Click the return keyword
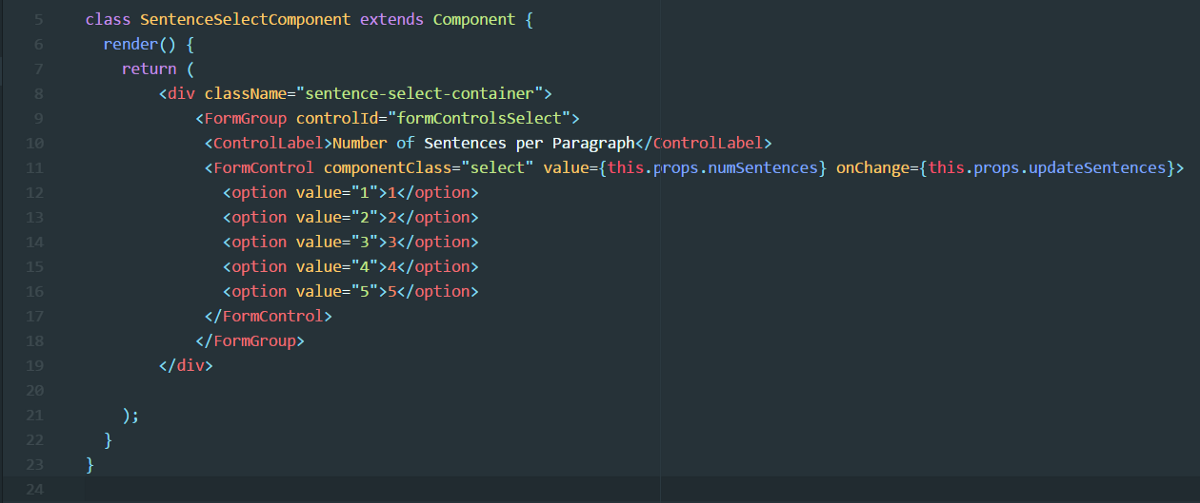 [149, 69]
